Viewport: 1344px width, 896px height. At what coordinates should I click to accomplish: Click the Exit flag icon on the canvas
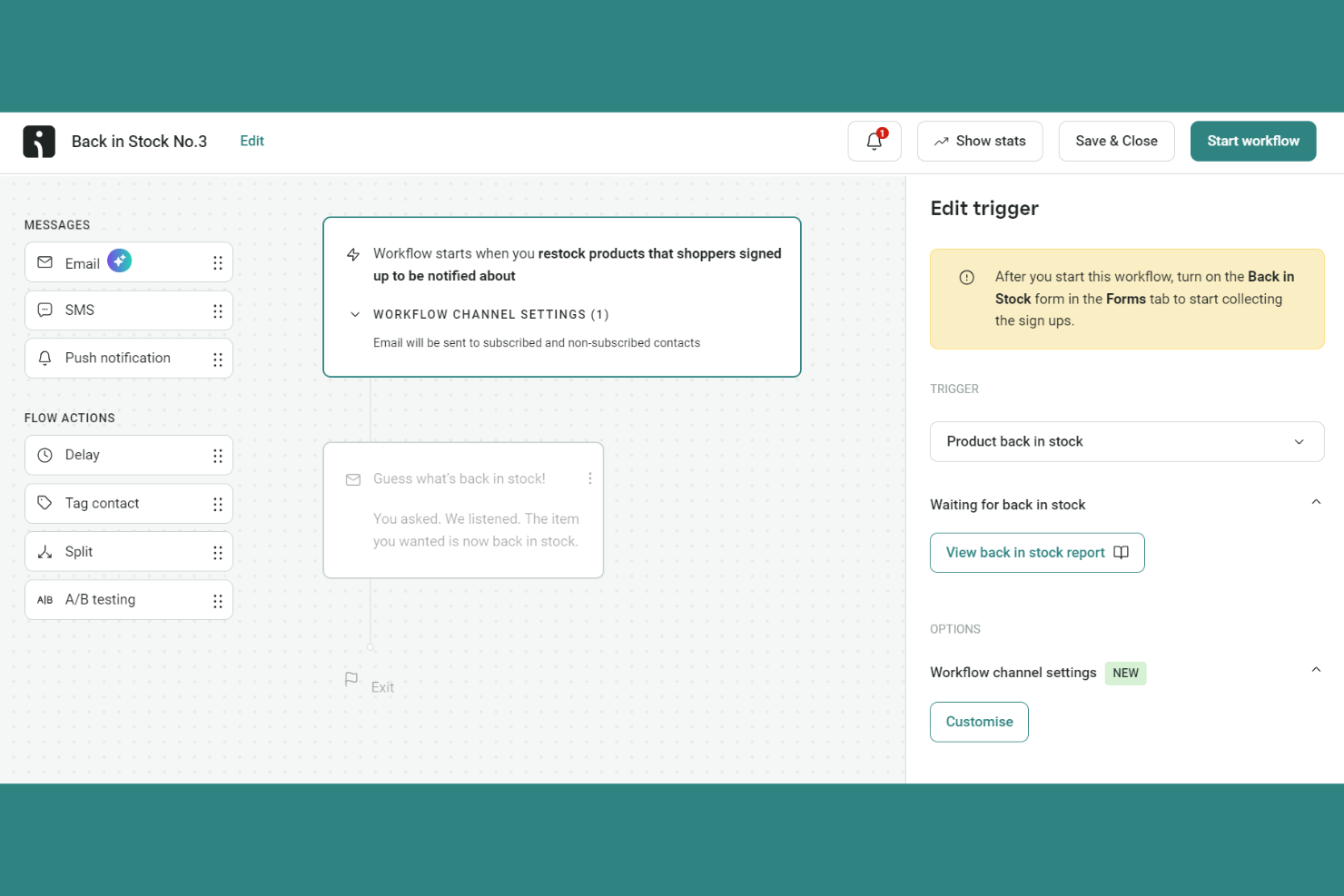coord(352,679)
